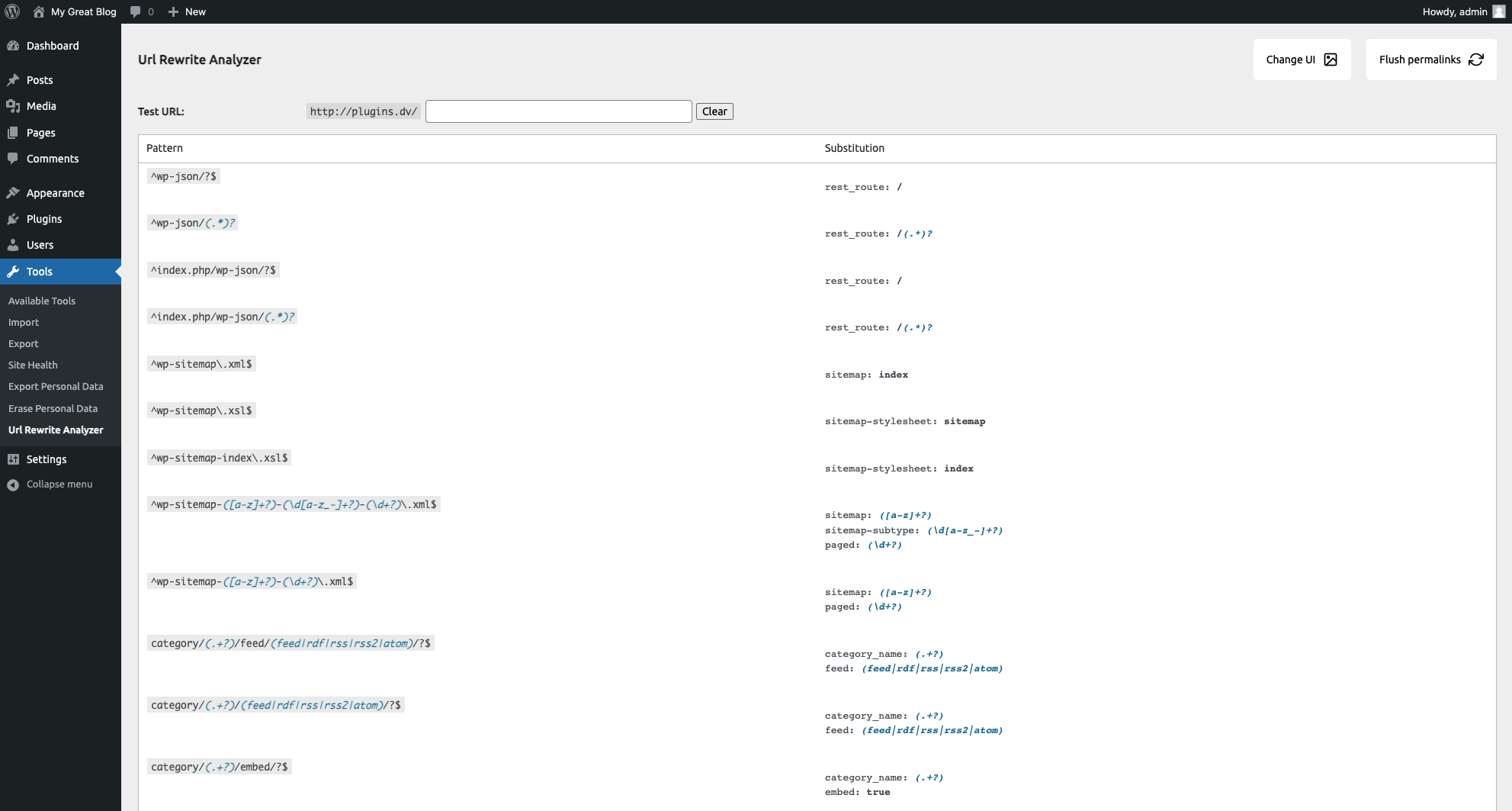This screenshot has height=811, width=1512.
Task: Click the Appearance paintbrush icon
Action: [x=13, y=193]
